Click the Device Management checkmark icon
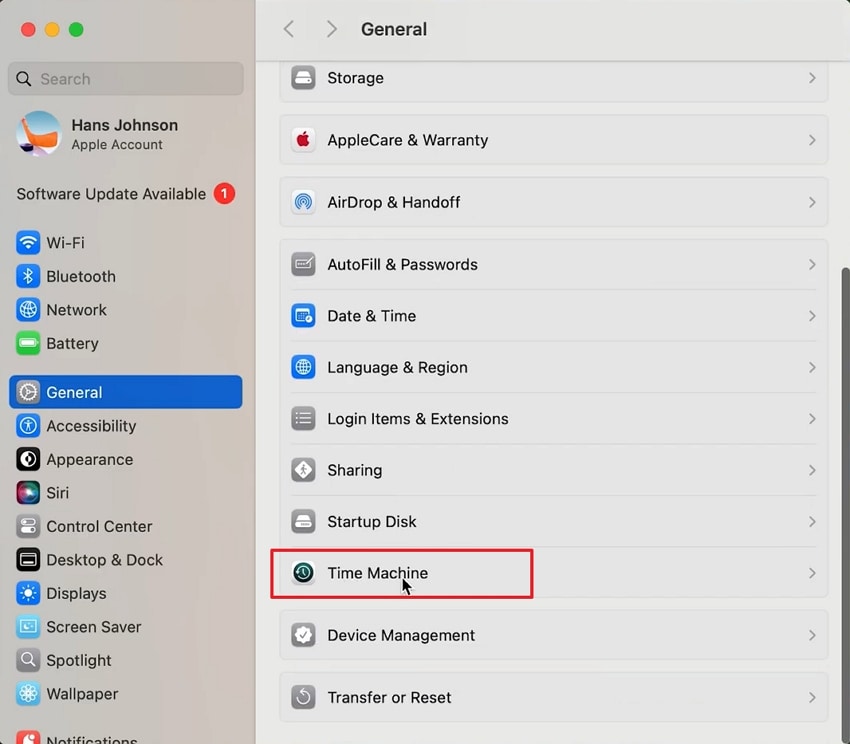The image size is (850, 744). pyautogui.click(x=303, y=635)
